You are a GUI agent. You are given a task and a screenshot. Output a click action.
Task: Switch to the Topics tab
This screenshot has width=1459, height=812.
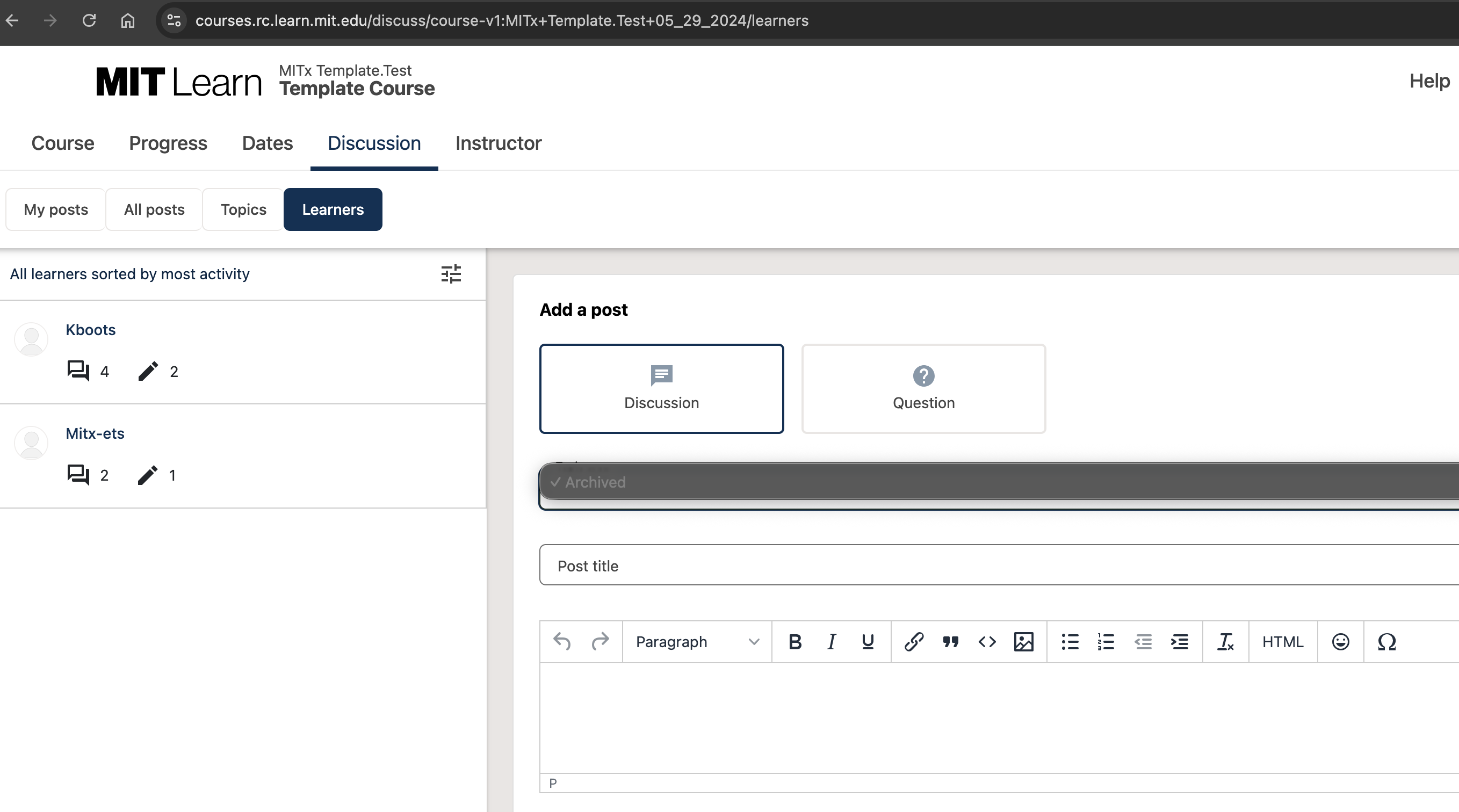[243, 209]
